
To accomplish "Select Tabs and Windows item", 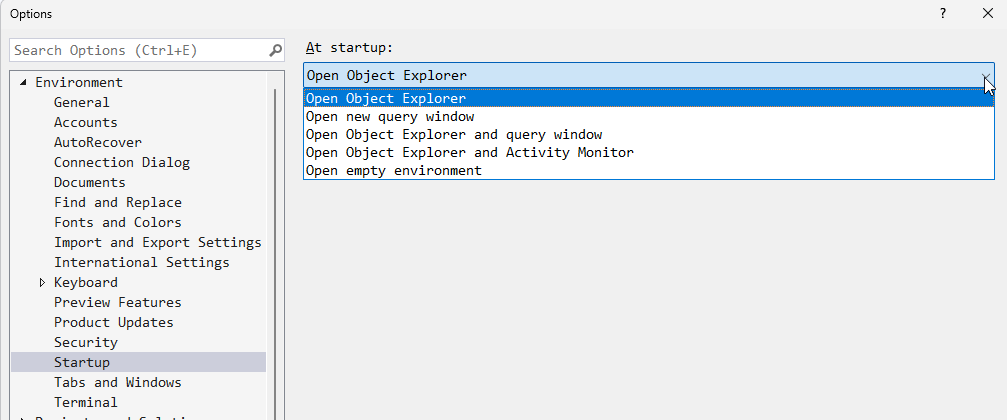I will pyautogui.click(x=118, y=383).
